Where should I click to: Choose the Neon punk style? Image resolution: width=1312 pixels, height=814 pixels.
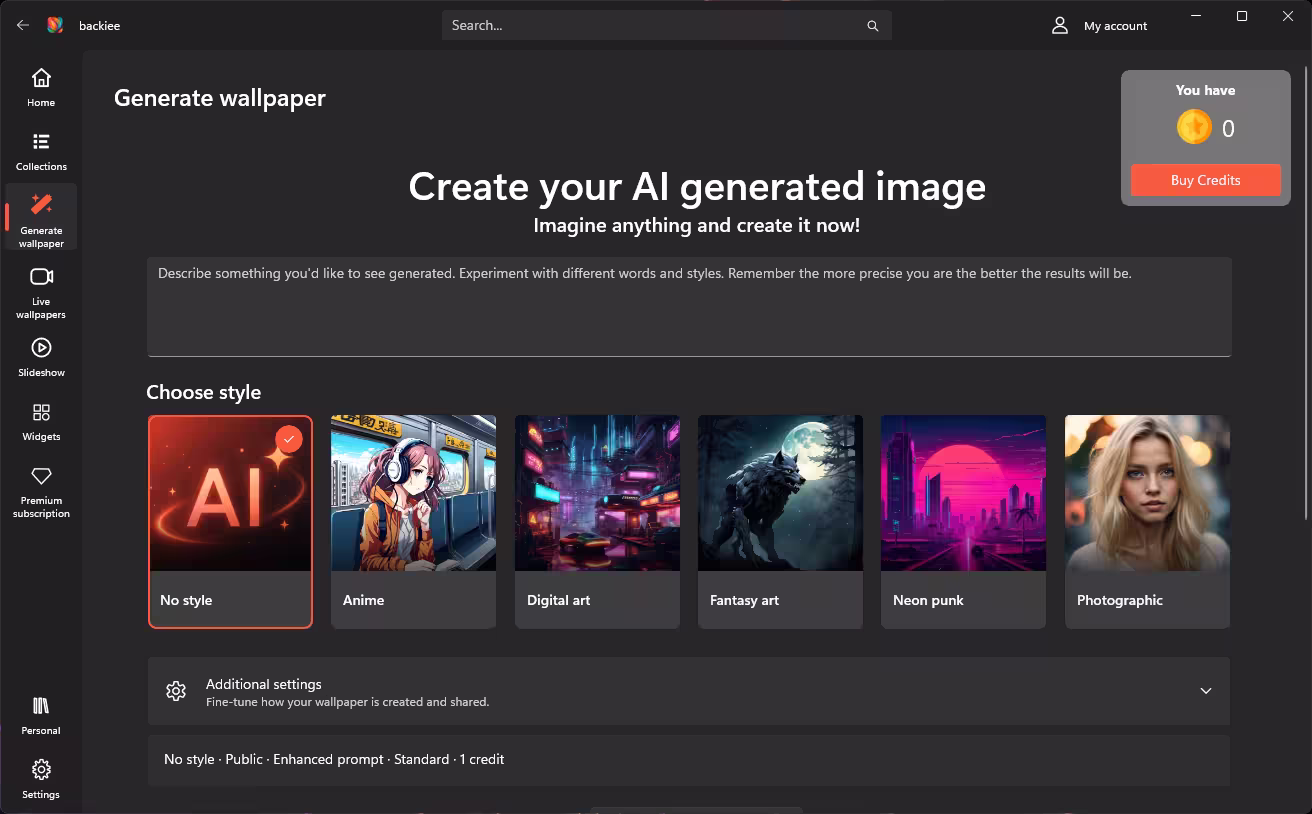tap(963, 522)
